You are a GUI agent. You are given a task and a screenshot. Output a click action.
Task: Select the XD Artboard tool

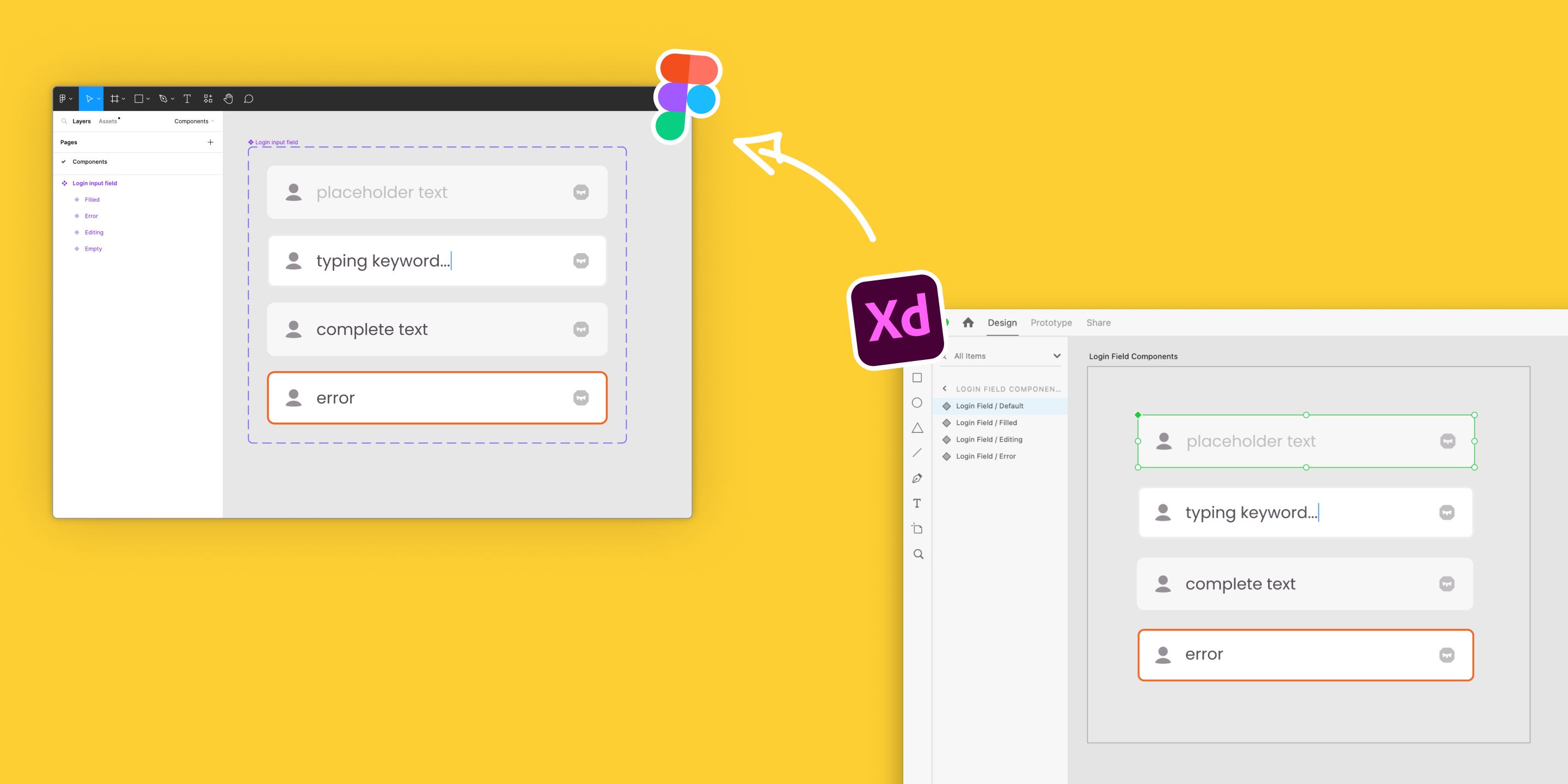coord(917,528)
